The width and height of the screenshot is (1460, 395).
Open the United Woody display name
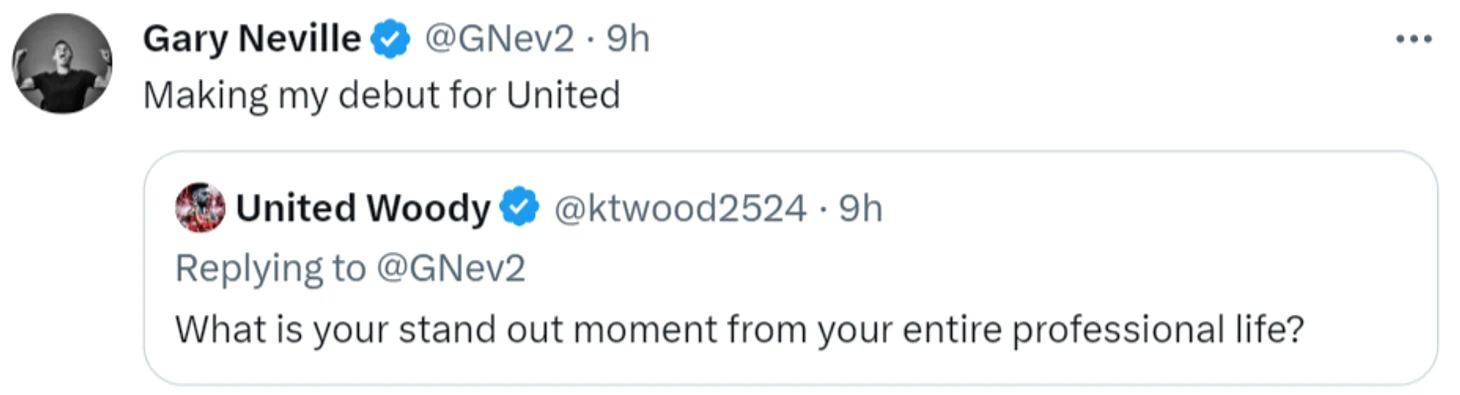[363, 209]
